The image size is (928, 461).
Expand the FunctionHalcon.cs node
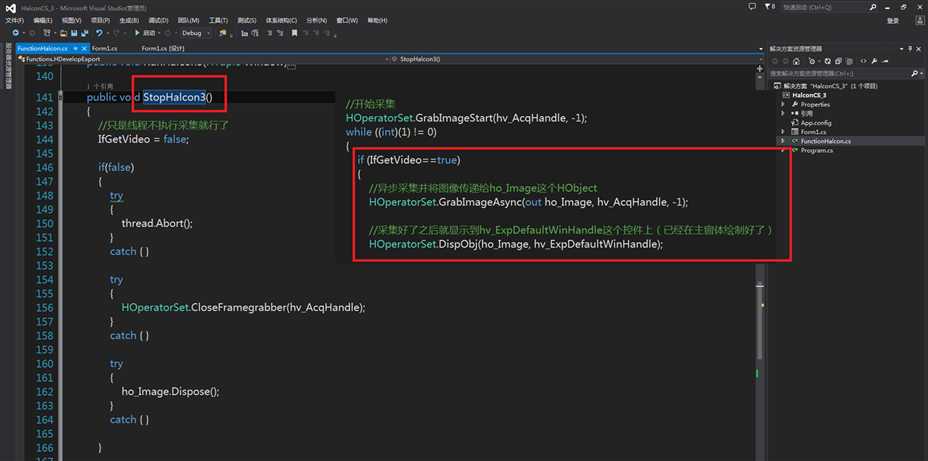click(784, 141)
